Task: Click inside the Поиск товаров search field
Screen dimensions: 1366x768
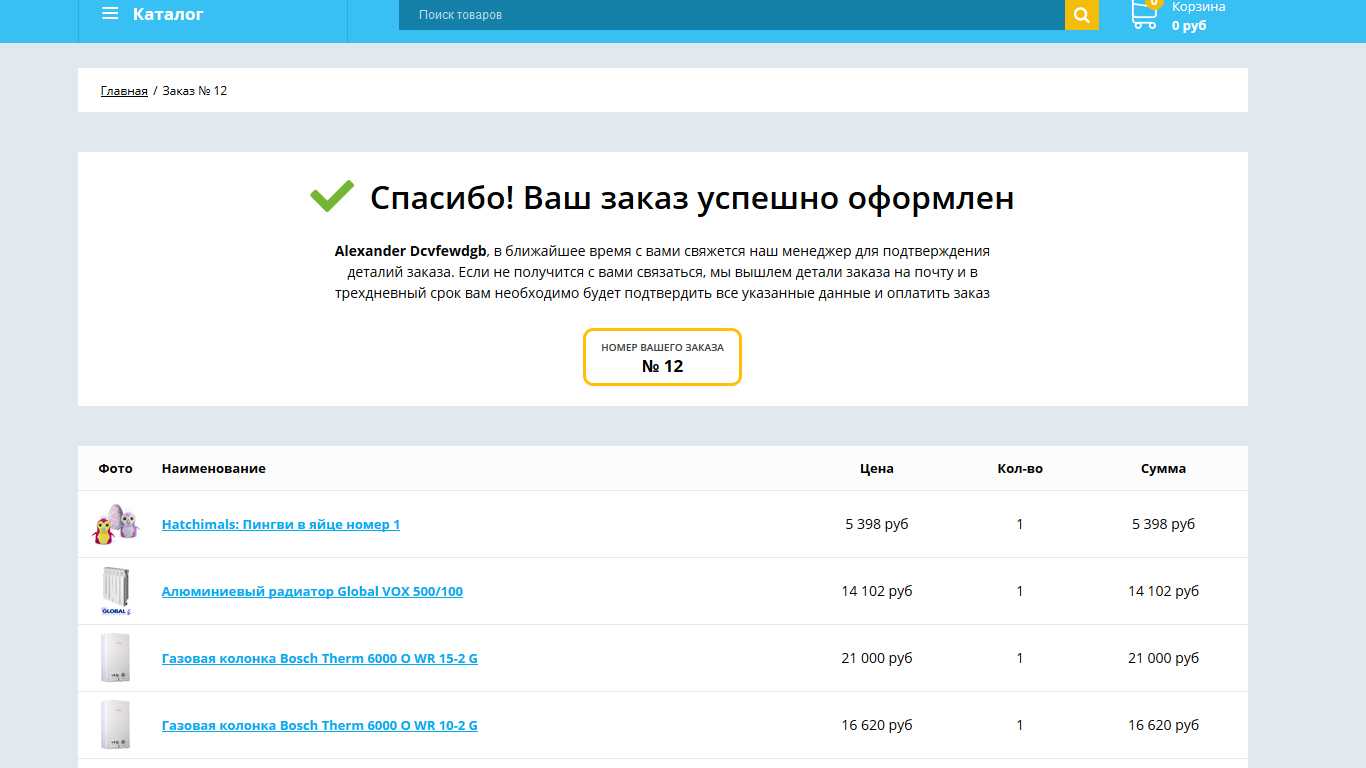Action: coord(700,15)
